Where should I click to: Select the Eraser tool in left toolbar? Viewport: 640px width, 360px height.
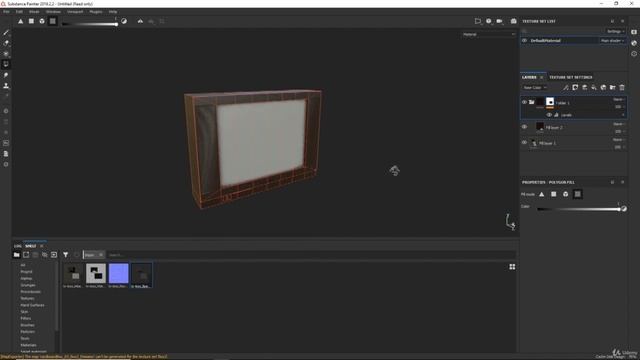[x=6, y=43]
